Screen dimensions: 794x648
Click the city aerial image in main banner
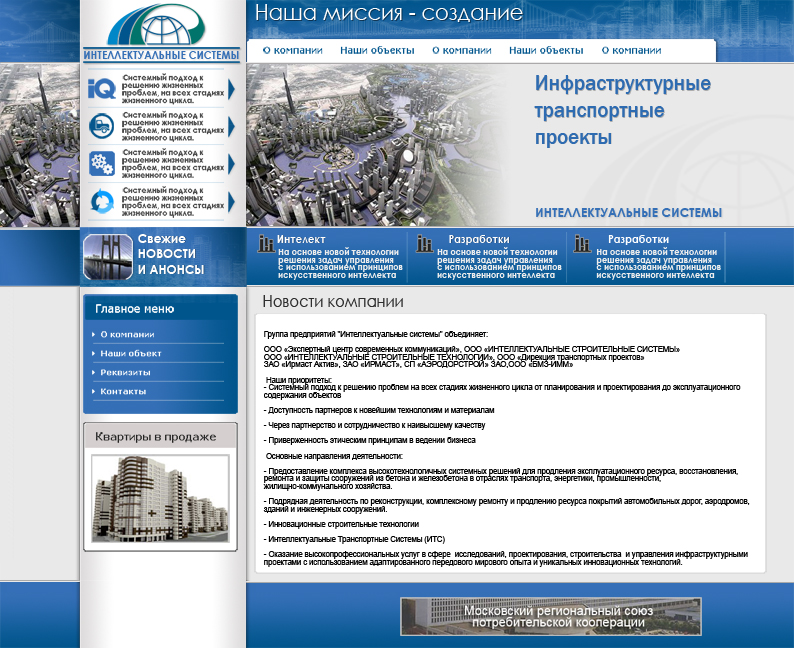[375, 145]
